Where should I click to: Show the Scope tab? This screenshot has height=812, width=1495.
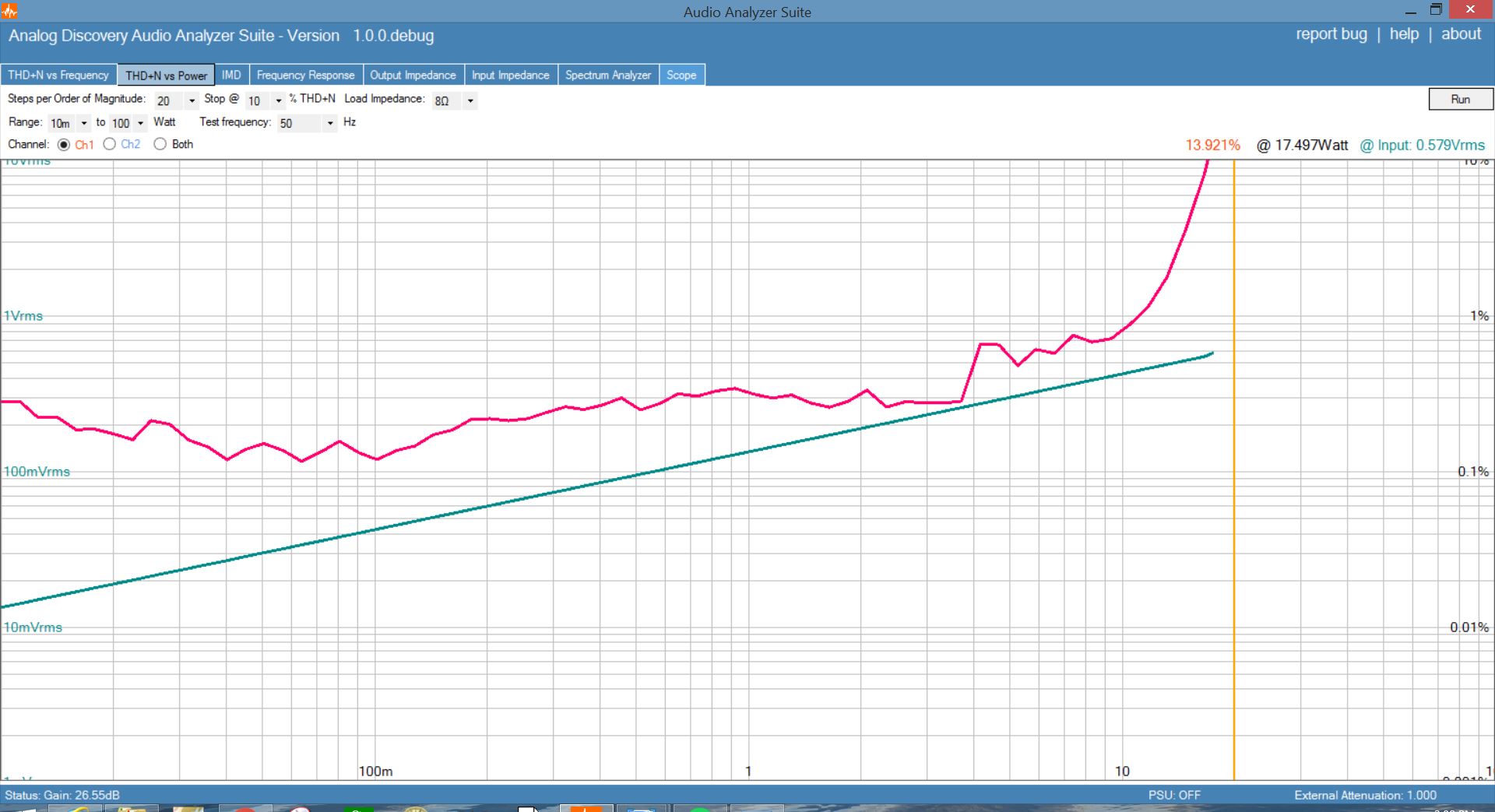tap(681, 75)
